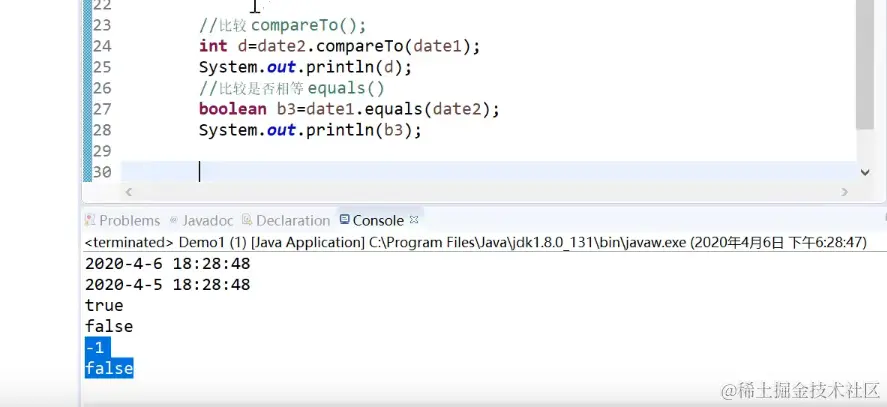Click line number 24 in the gutter
This screenshot has width=887, height=407.
[x=102, y=46]
